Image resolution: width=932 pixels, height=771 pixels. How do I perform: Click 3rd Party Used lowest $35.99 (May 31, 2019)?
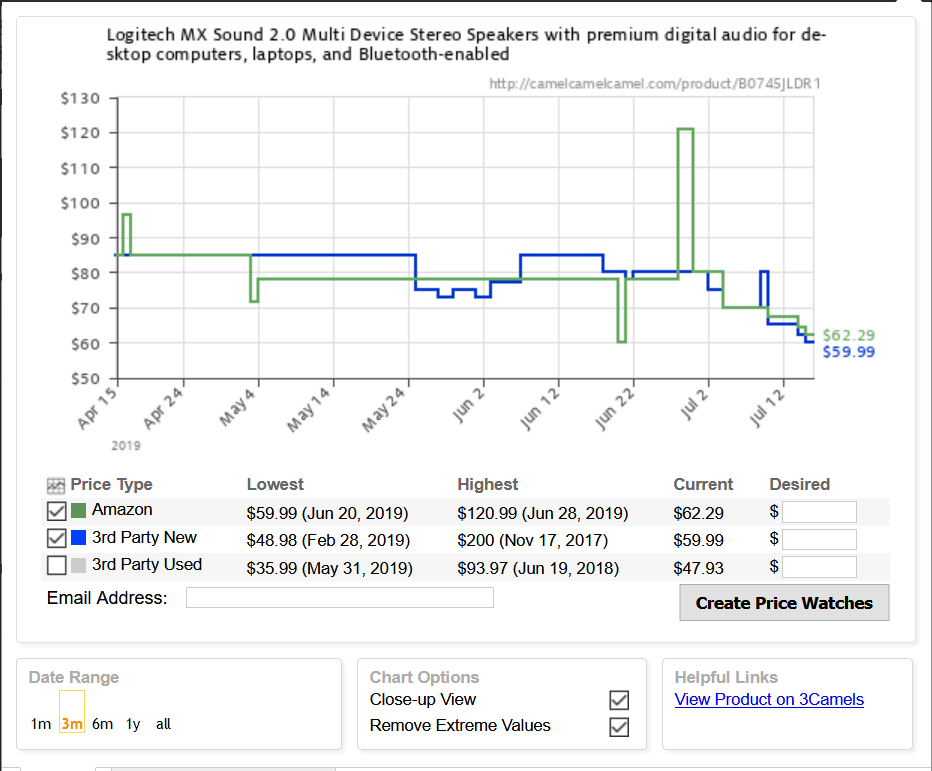point(329,568)
